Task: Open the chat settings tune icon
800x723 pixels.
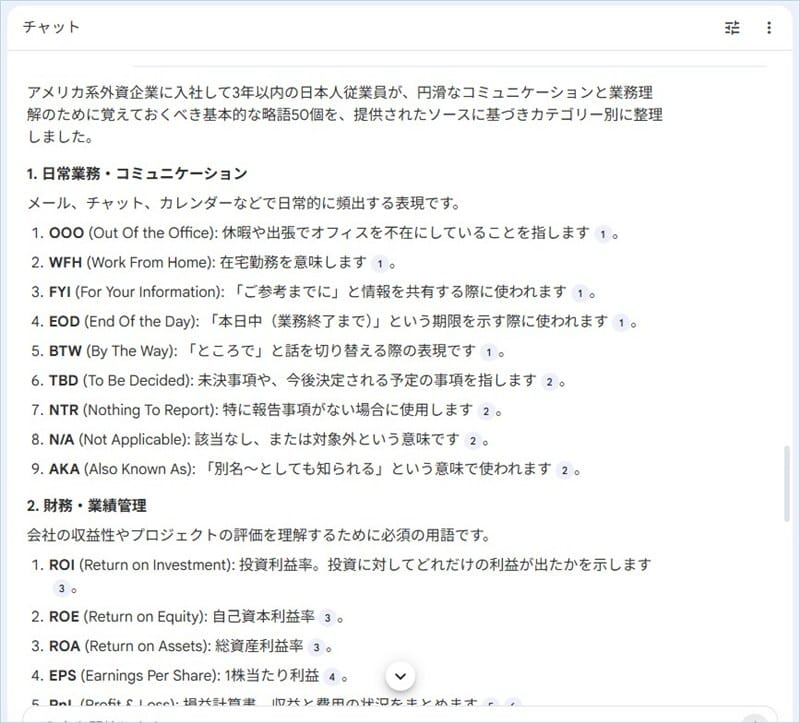Action: [x=732, y=28]
